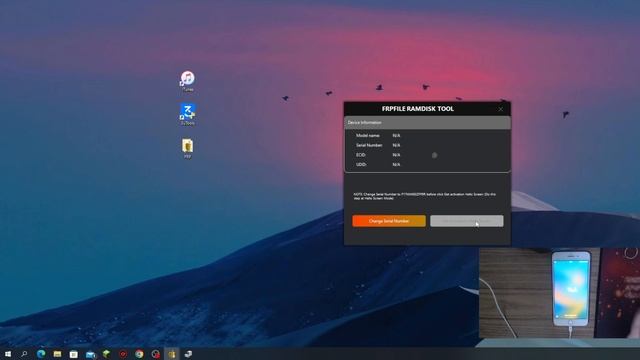640x360 pixels.
Task: Click the ECID label
Action: click(361, 155)
